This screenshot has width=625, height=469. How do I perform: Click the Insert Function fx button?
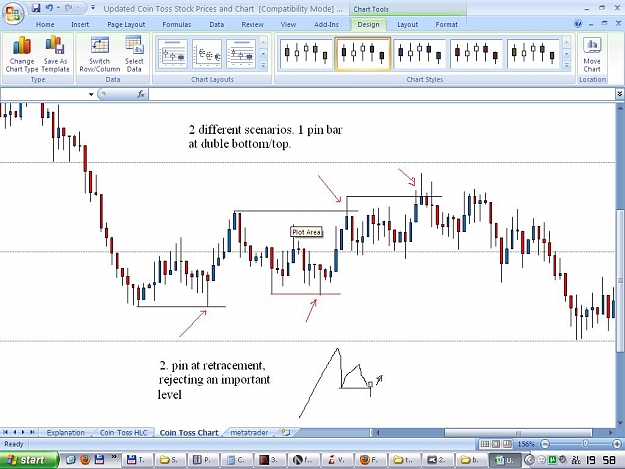pyautogui.click(x=141, y=94)
